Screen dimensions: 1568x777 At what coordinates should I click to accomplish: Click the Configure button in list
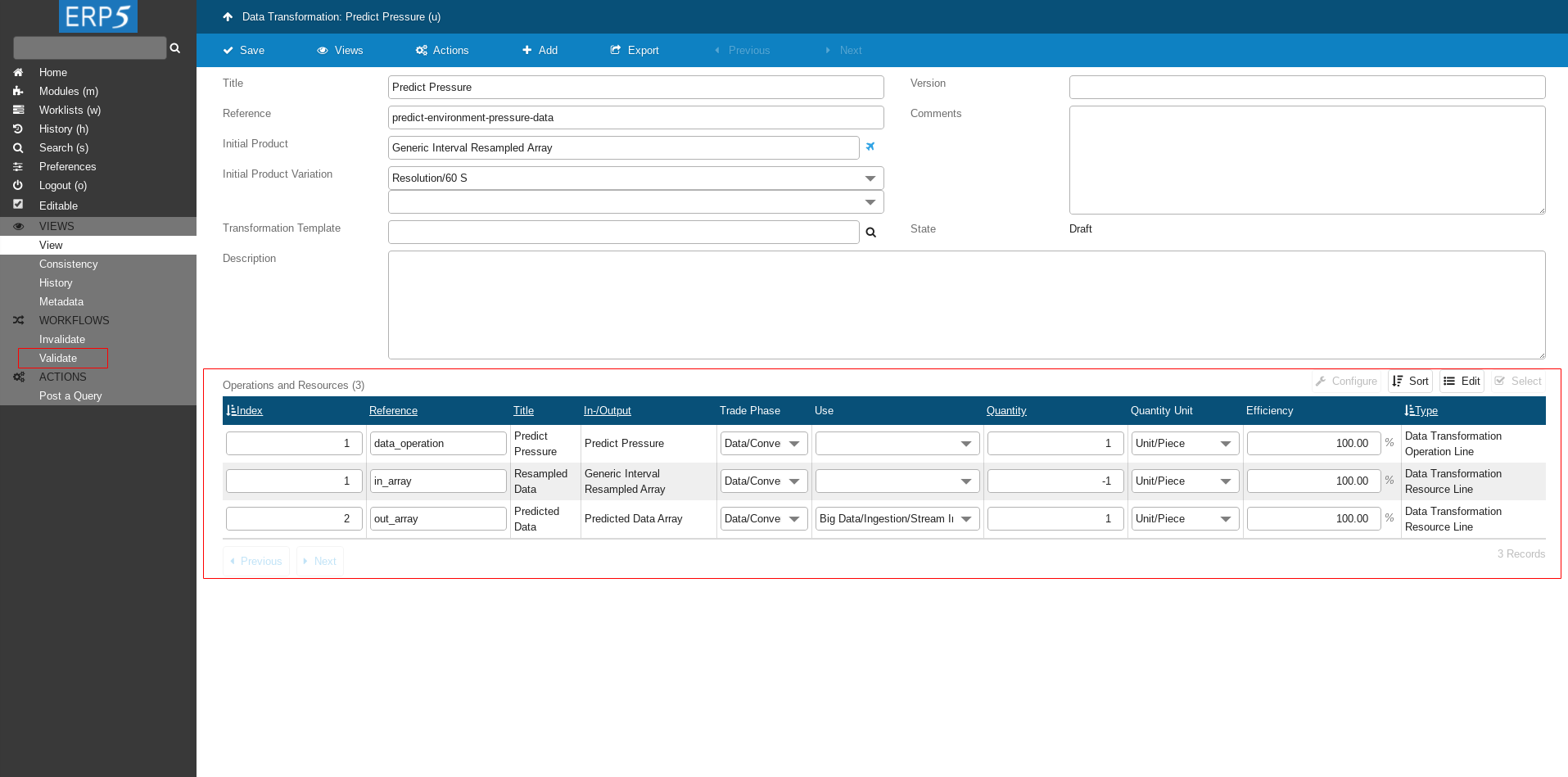click(1346, 381)
